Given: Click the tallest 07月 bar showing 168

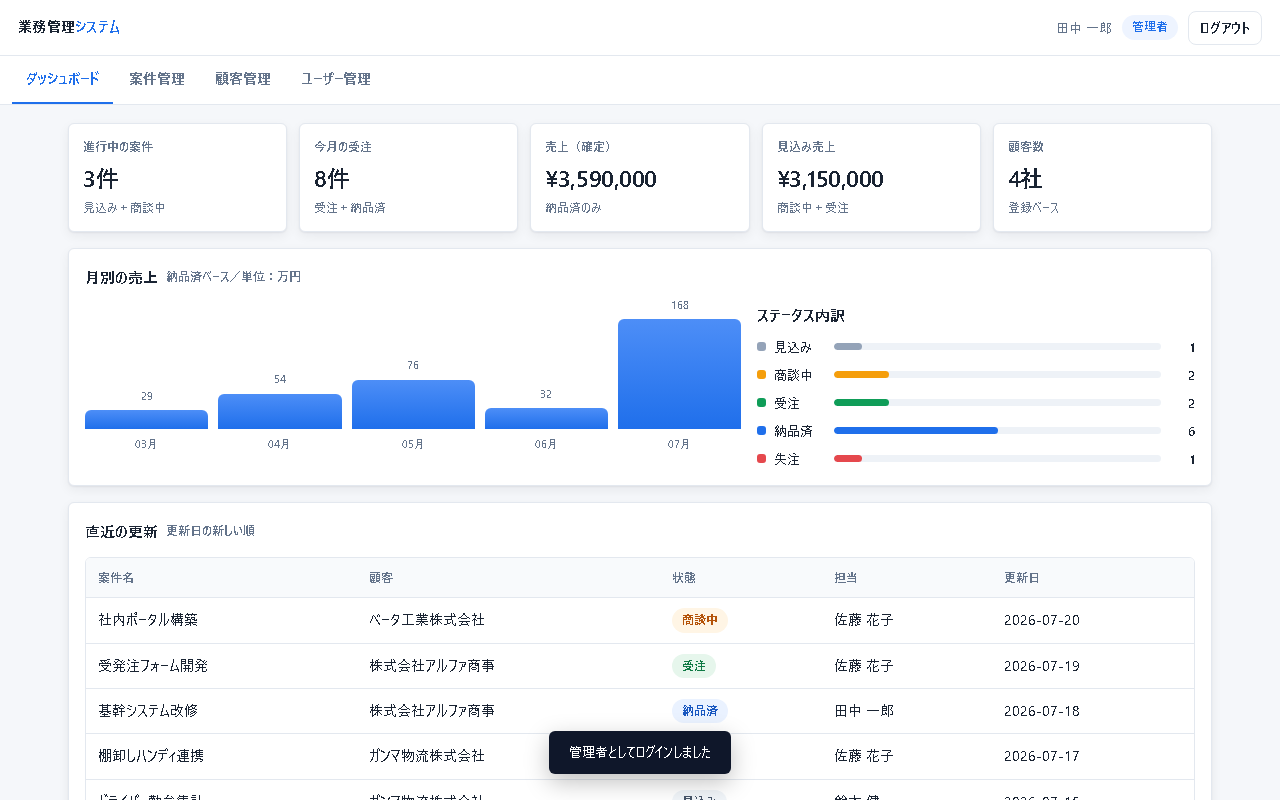Looking at the screenshot, I should click(679, 374).
